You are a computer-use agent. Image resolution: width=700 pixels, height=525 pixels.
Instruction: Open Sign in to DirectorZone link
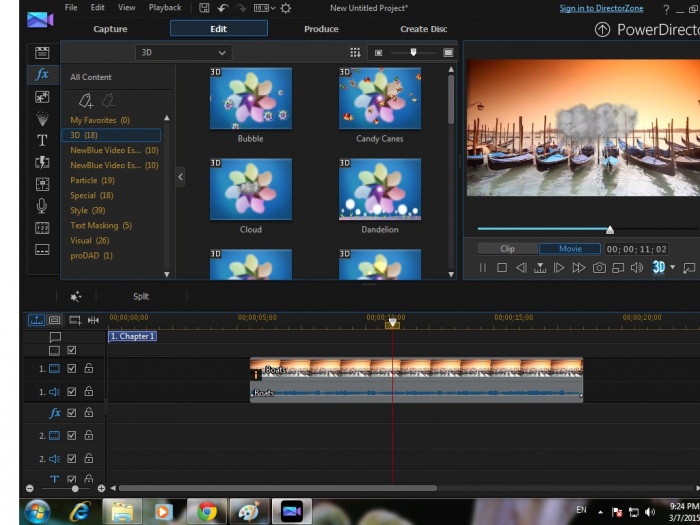click(x=603, y=8)
